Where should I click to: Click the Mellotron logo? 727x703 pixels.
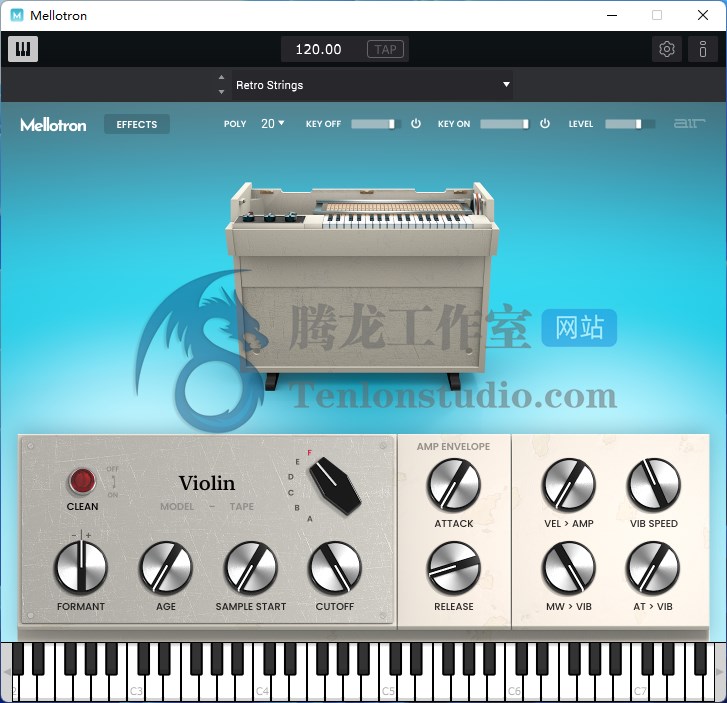pyautogui.click(x=53, y=124)
